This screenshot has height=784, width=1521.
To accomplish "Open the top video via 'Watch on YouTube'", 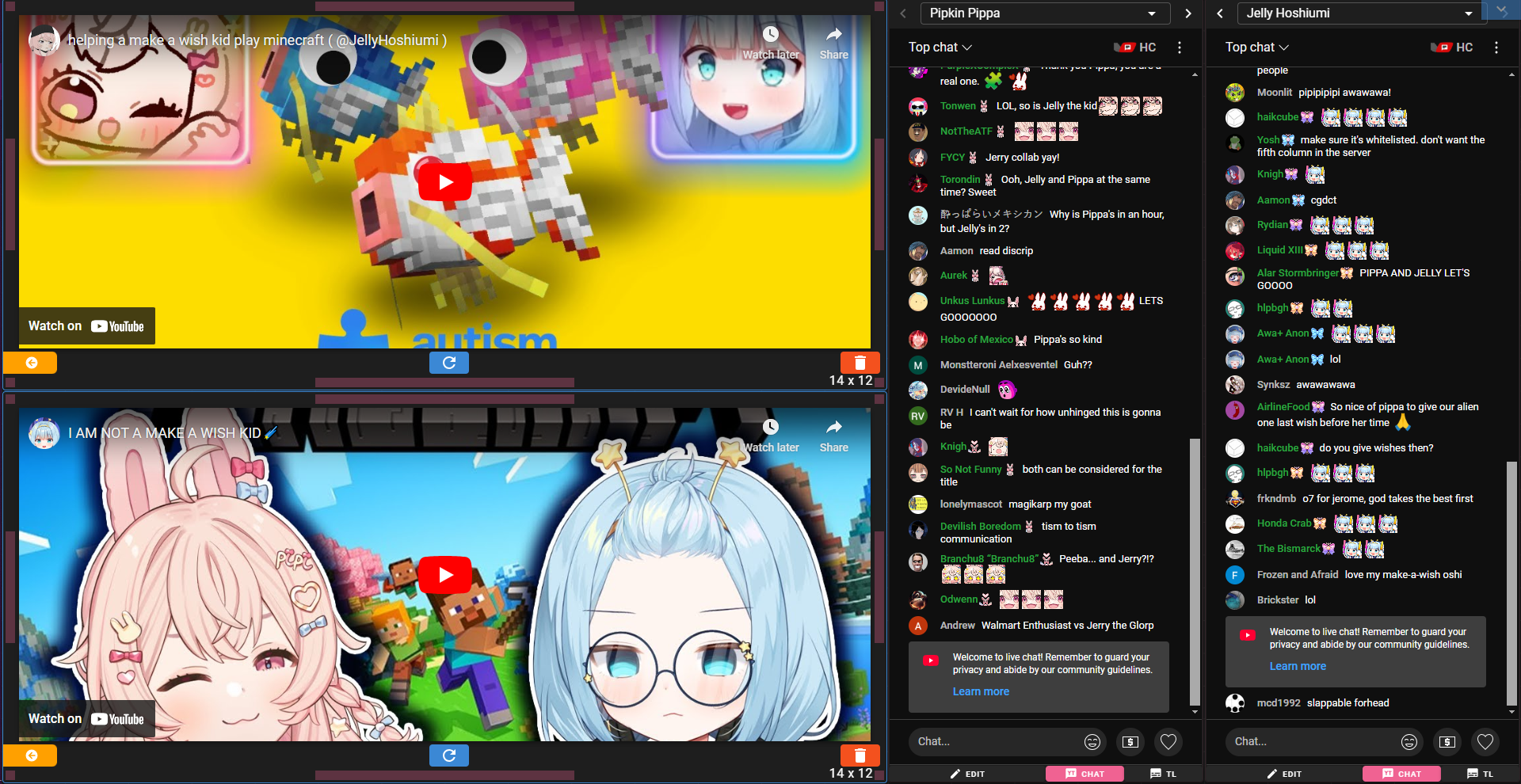I will [86, 326].
